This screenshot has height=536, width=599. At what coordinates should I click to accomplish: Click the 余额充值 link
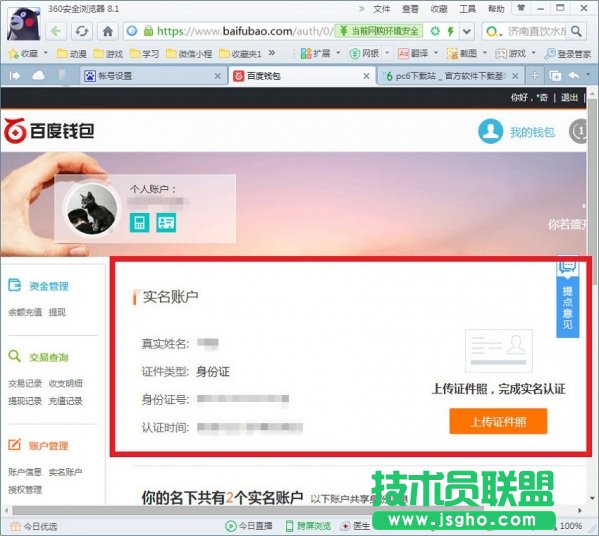click(25, 312)
